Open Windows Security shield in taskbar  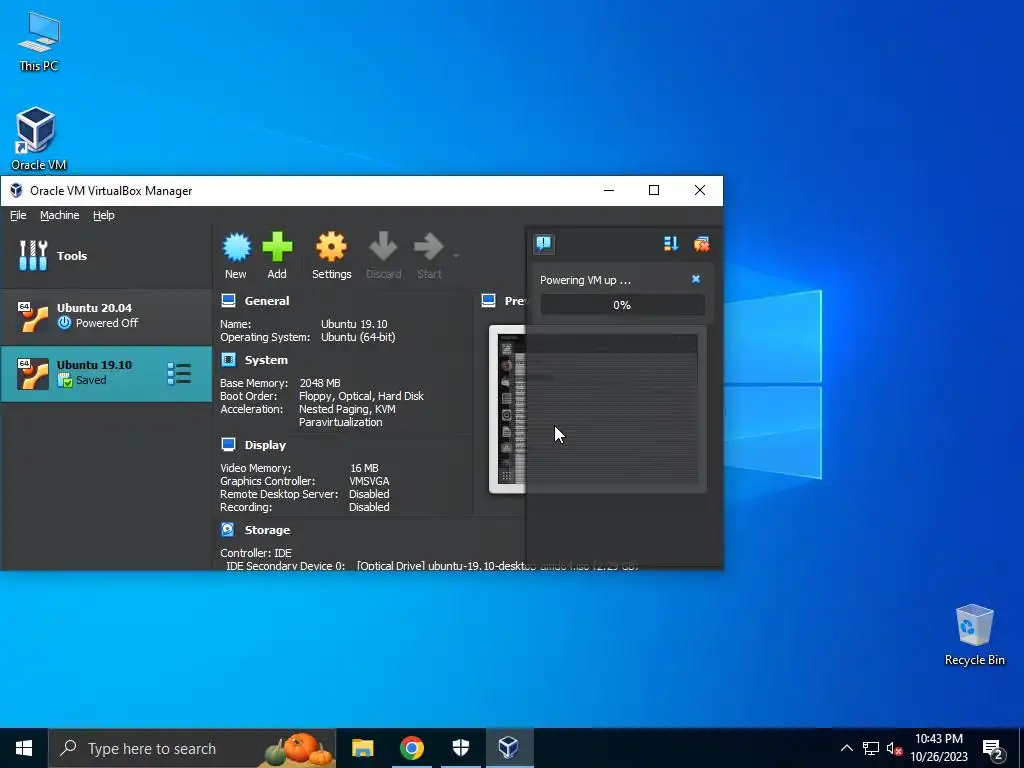click(460, 748)
